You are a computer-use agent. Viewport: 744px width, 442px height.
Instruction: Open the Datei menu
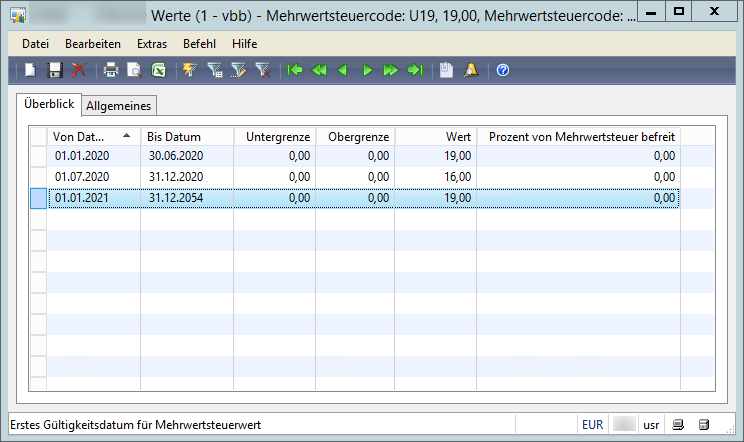(x=36, y=44)
